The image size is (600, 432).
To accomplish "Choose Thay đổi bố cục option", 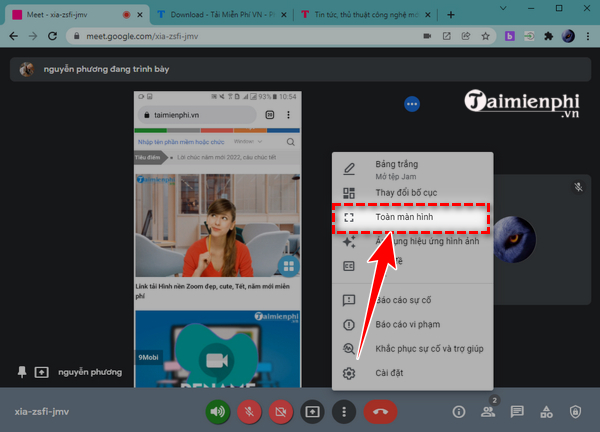I will (412, 192).
